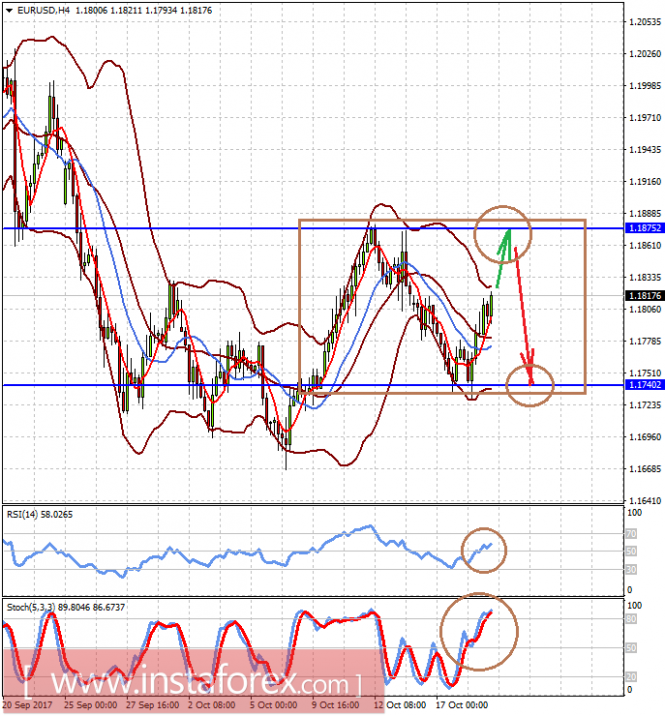Screen dimensions: 665x716
Task: Open the www.instaforex.com watermark link
Action: pyautogui.click(x=193, y=684)
